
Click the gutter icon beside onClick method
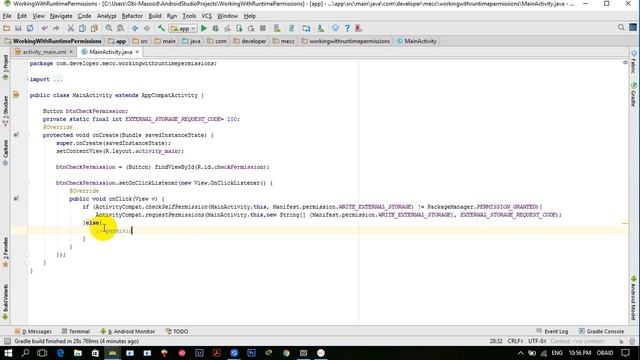[x=16, y=198]
